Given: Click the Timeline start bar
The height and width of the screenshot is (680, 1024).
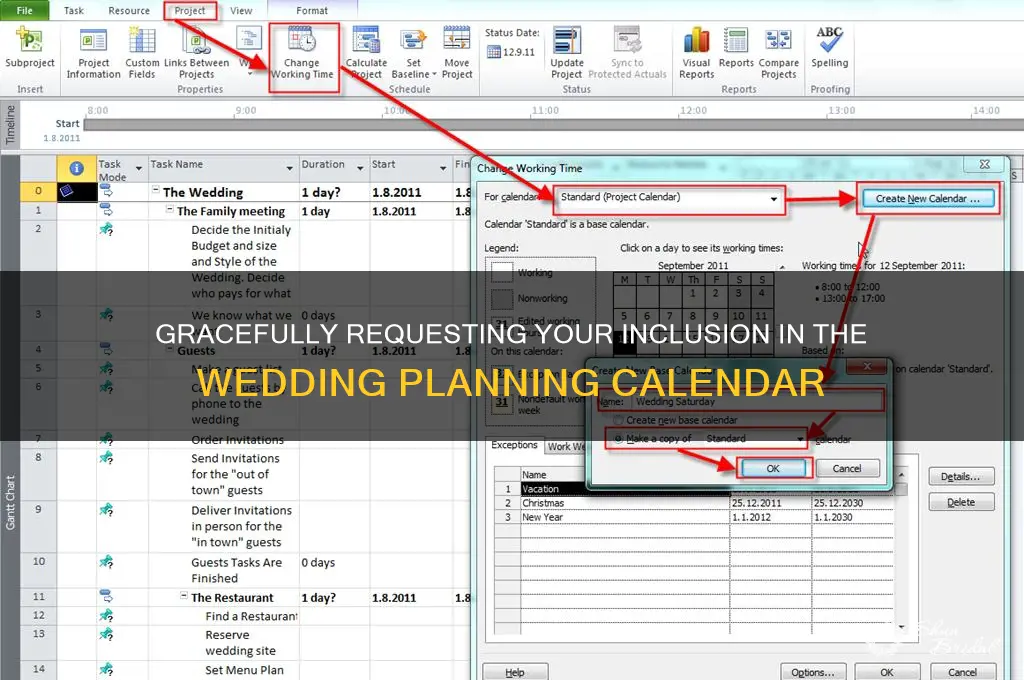Looking at the screenshot, I should (x=552, y=125).
